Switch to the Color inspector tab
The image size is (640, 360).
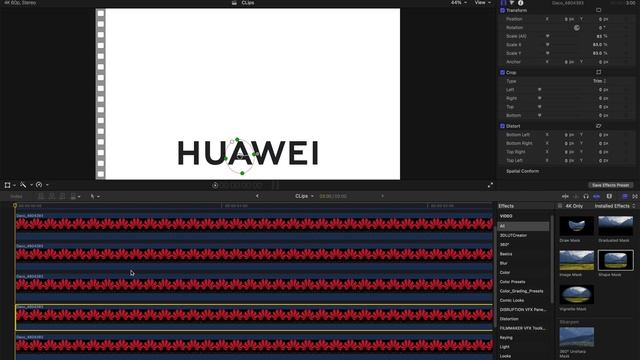click(x=512, y=2)
